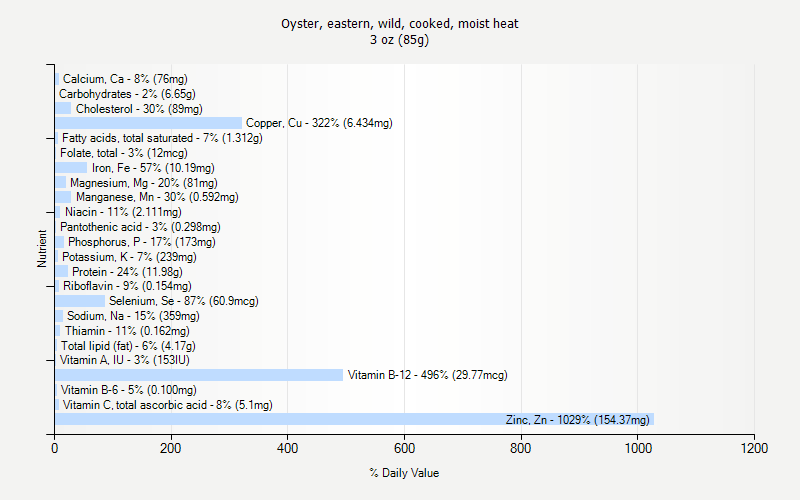Click the 1200 tick on x-axis
This screenshot has width=800, height=500.
tap(753, 449)
